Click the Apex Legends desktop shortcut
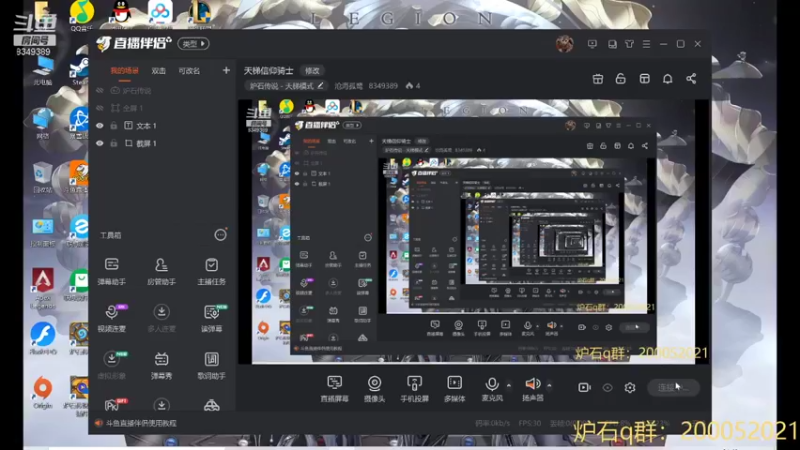The height and width of the screenshot is (450, 800). [43, 288]
